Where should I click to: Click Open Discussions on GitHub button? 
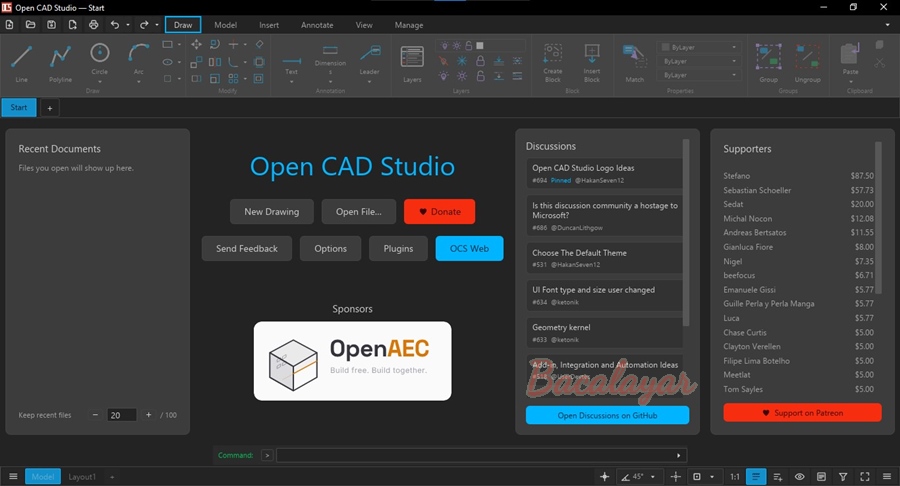pyautogui.click(x=607, y=415)
